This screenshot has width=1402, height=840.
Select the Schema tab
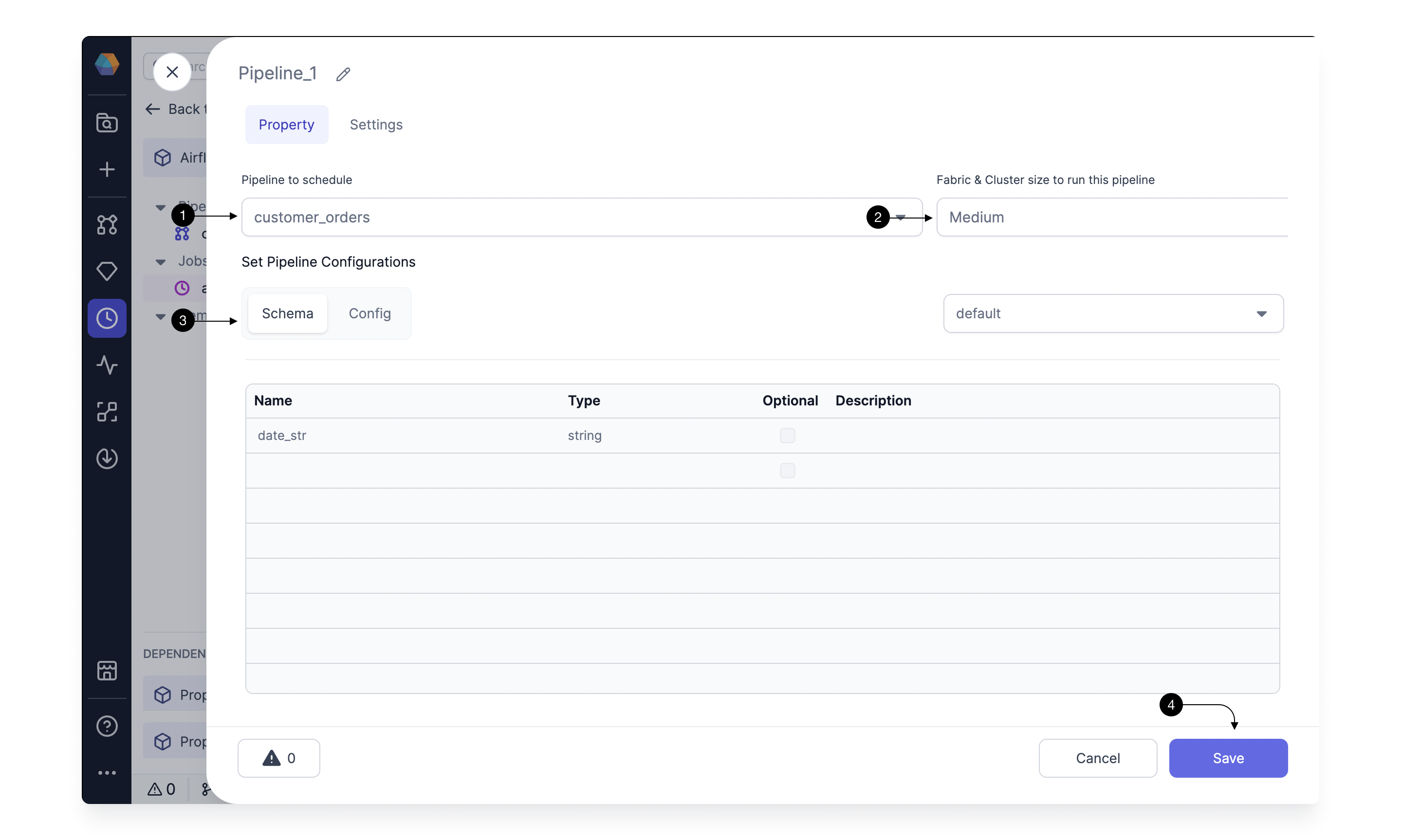pos(287,313)
